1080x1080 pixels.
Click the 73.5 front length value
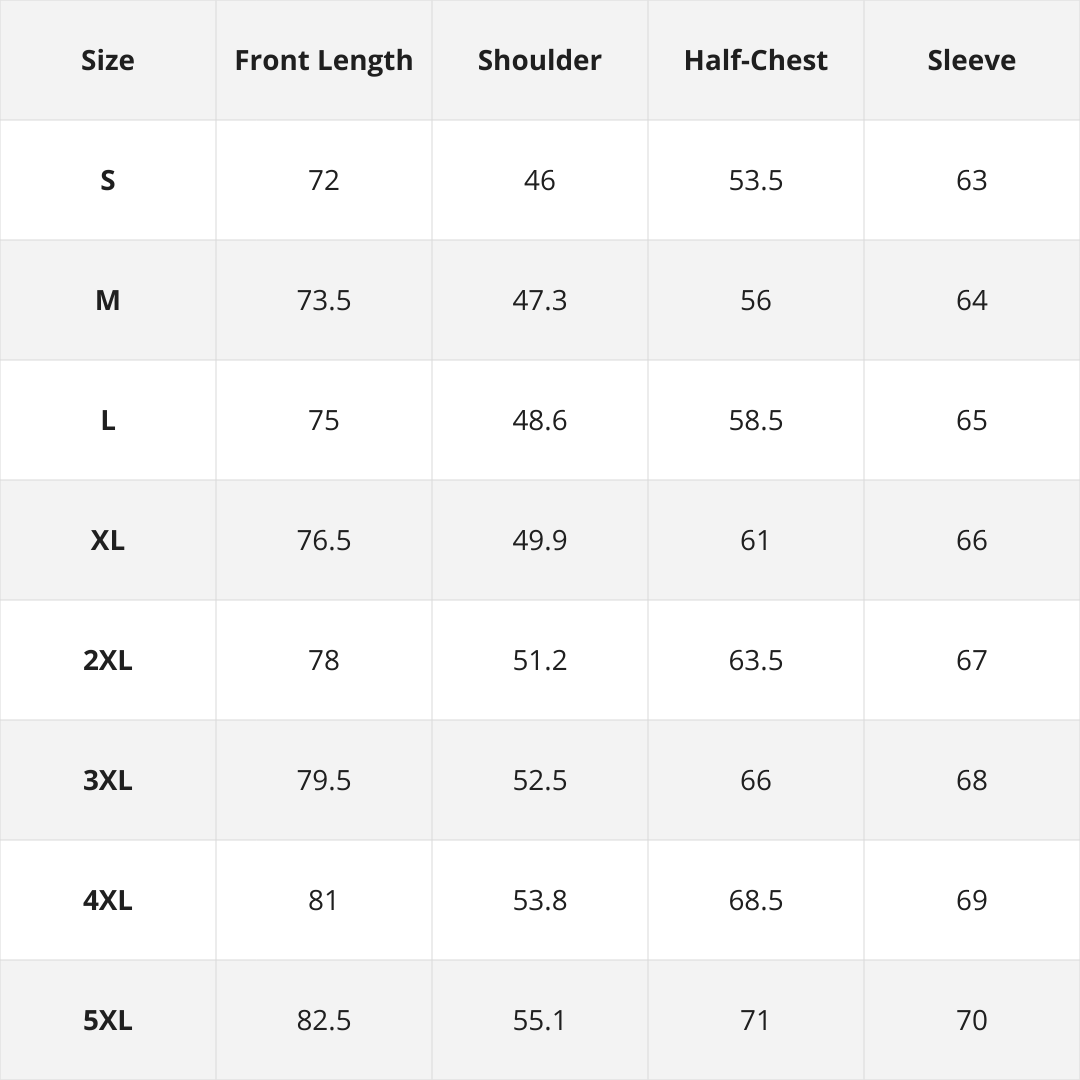point(324,300)
